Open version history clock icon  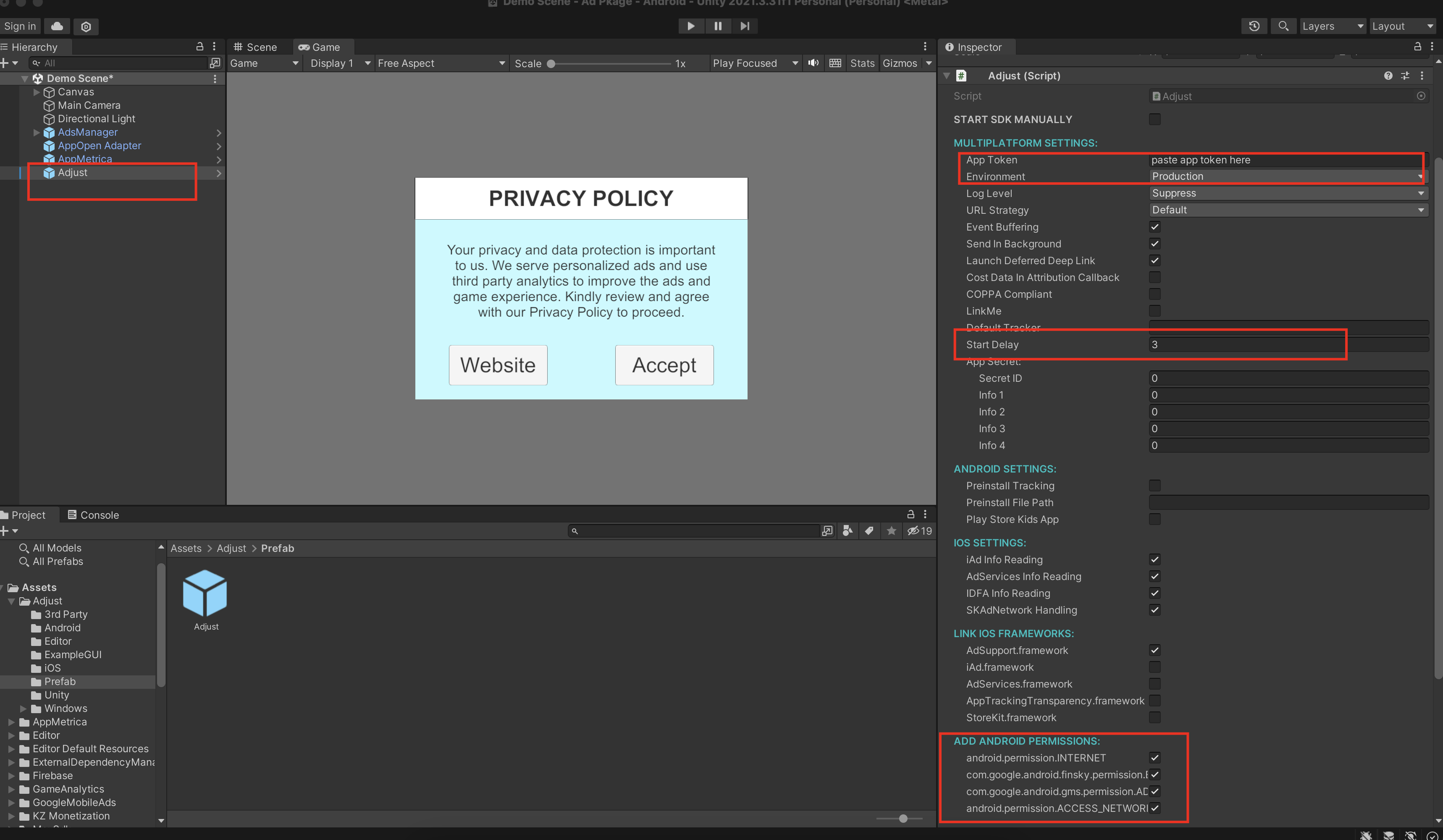pyautogui.click(x=1254, y=26)
